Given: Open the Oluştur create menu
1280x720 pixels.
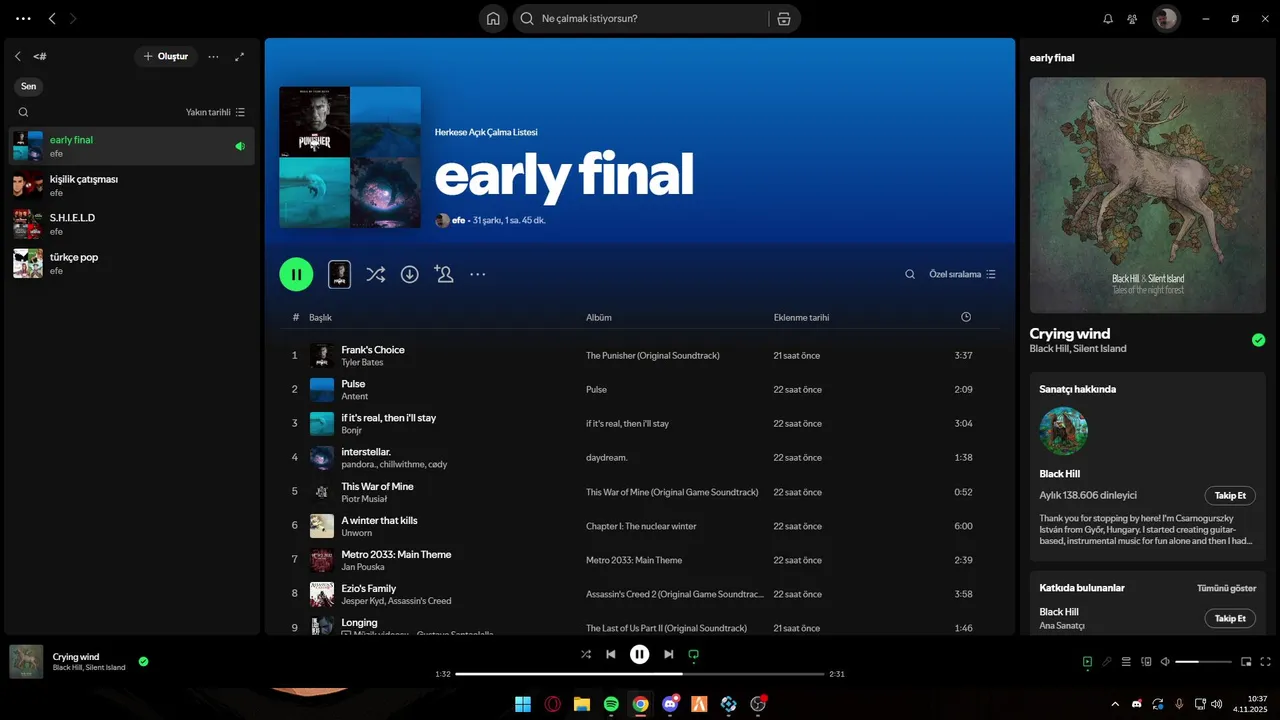Looking at the screenshot, I should [166, 57].
